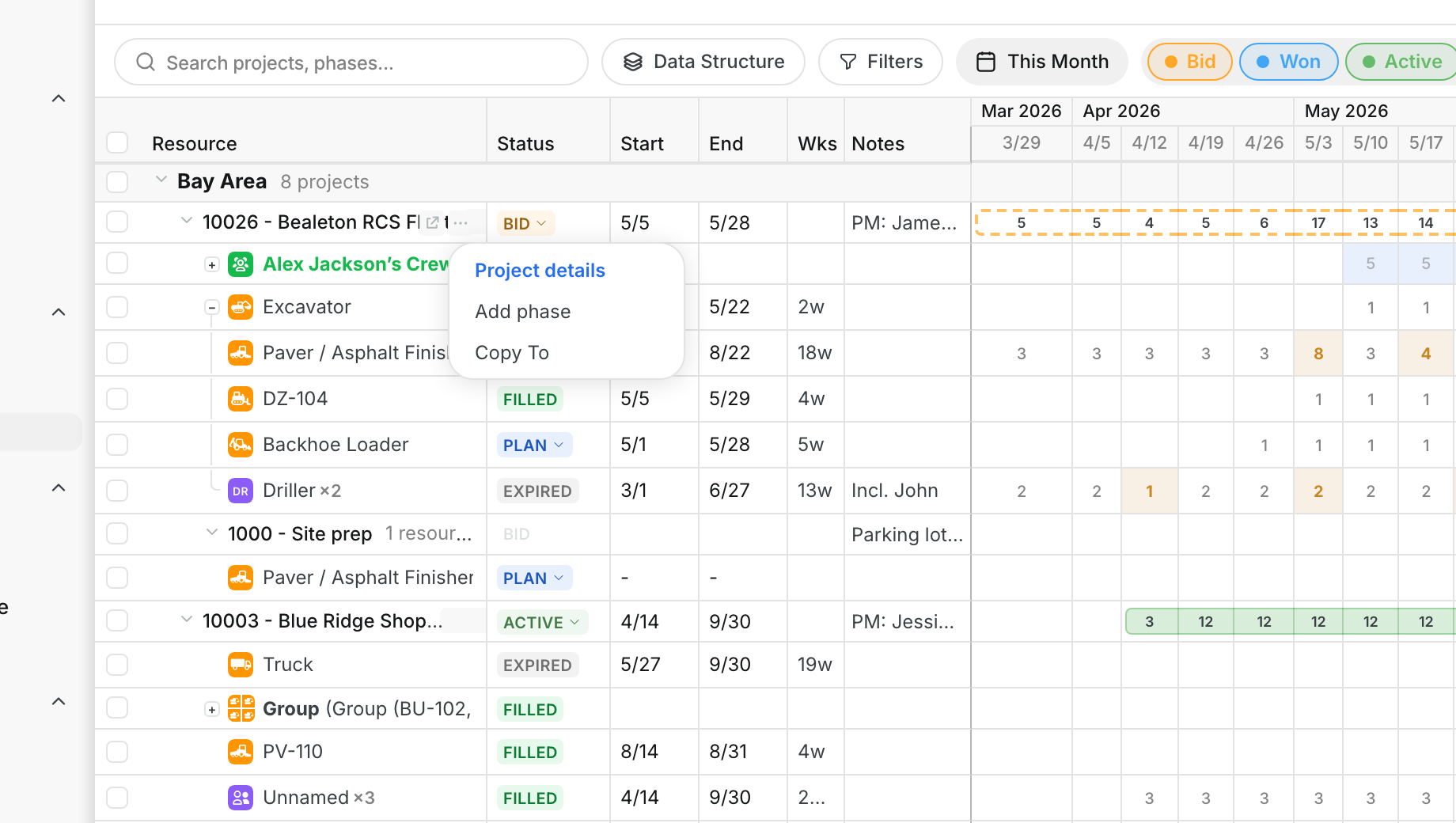Click the 'Parking lot...' note cell
This screenshot has width=1456, height=823.
[908, 535]
